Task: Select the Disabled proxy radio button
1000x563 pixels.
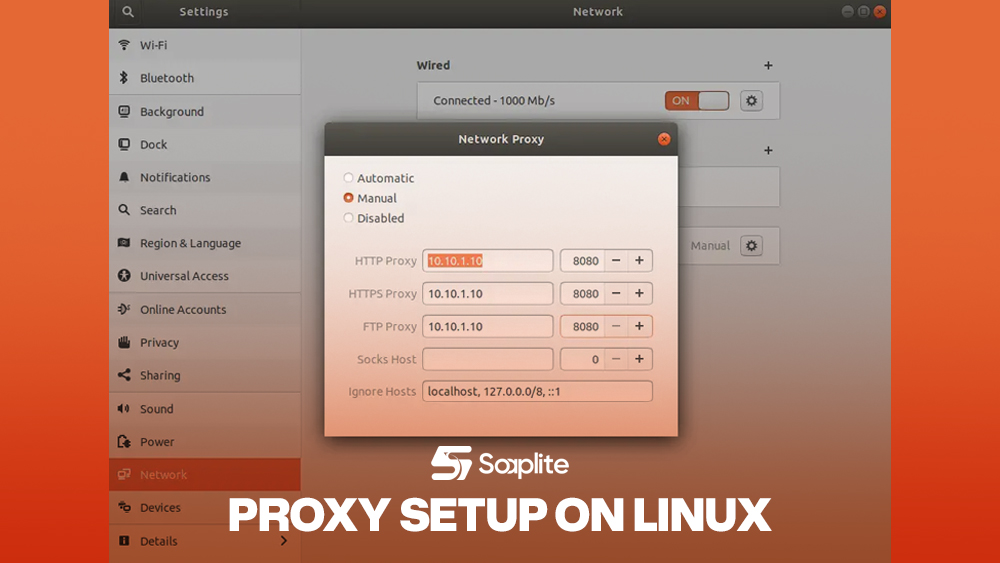Action: [348, 218]
